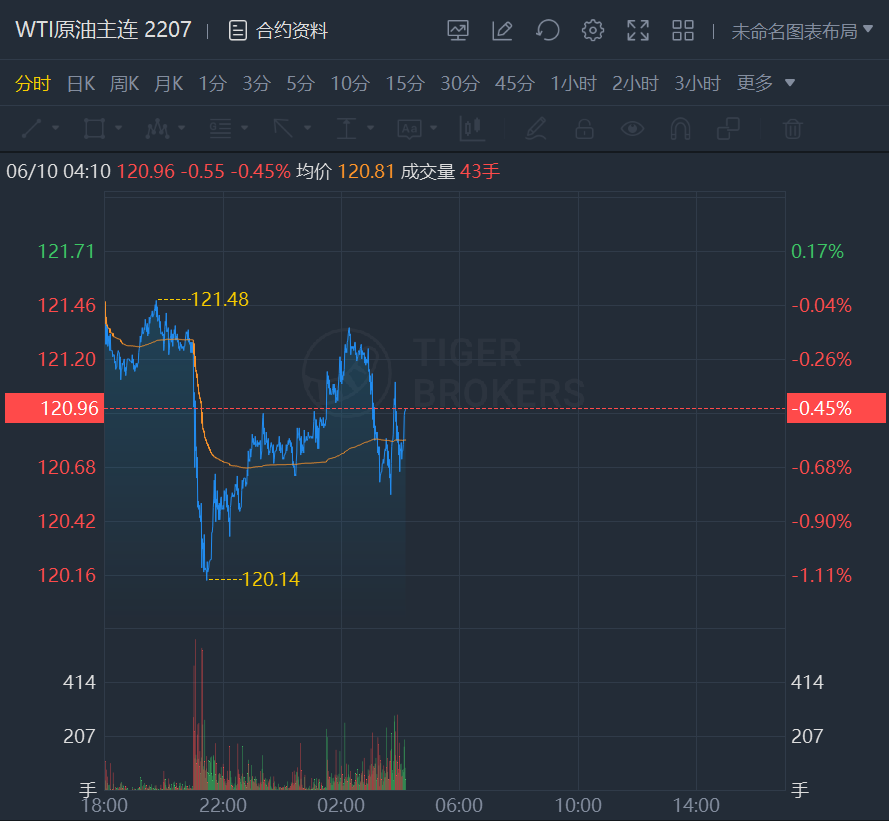This screenshot has height=821, width=889.
Task: Click the 121.48 high price marker
Action: coord(219,299)
